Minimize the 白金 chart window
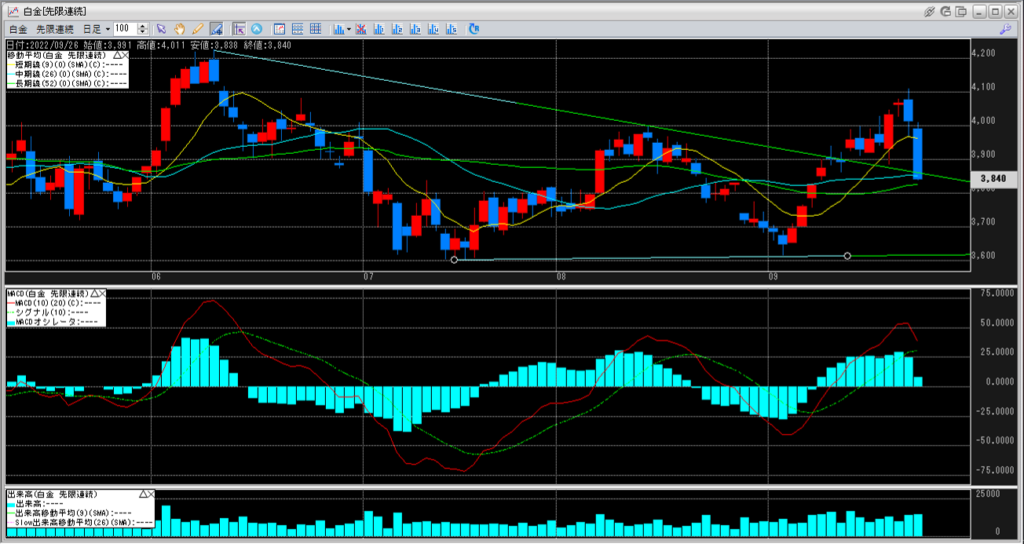The width and height of the screenshot is (1024, 544). coord(980,11)
